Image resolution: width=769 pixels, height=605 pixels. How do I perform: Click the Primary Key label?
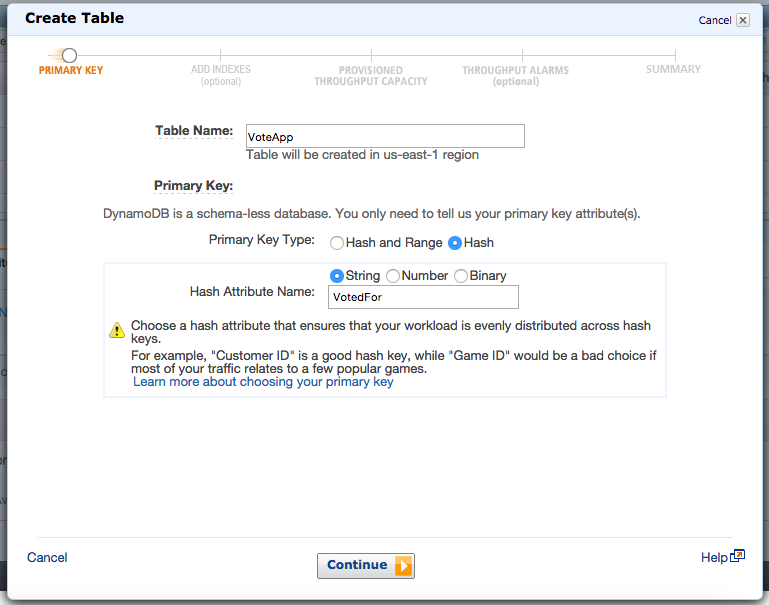[x=193, y=186]
